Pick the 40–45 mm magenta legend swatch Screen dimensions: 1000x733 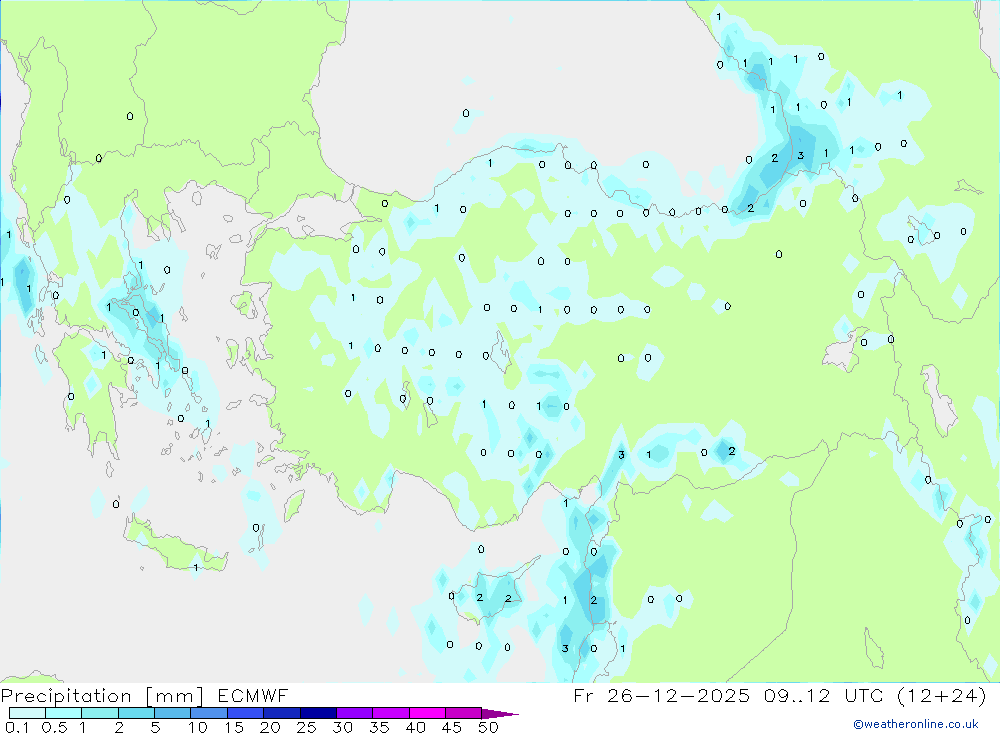[427, 713]
